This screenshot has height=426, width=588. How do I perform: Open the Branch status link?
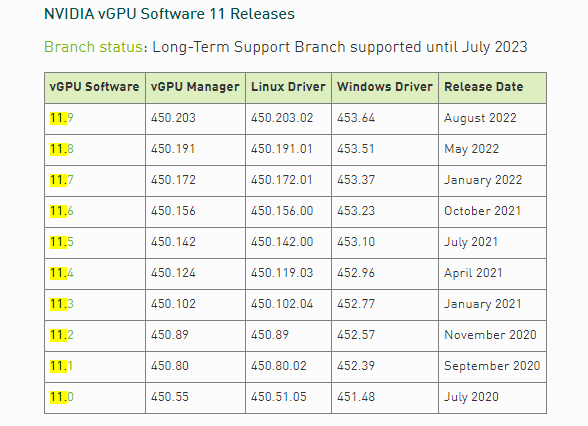click(93, 47)
